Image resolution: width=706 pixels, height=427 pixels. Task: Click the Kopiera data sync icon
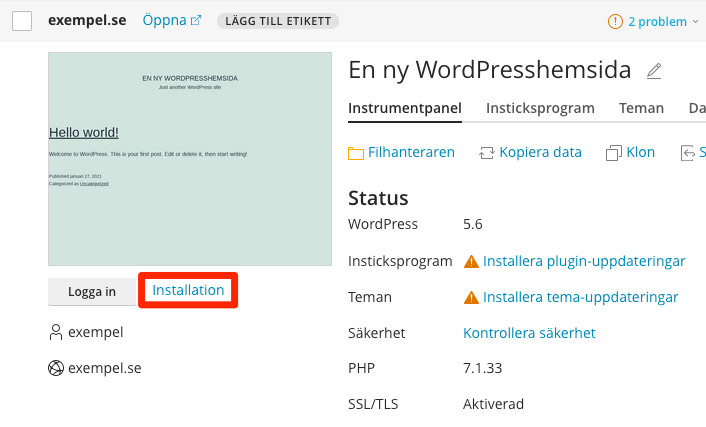pyautogui.click(x=487, y=153)
